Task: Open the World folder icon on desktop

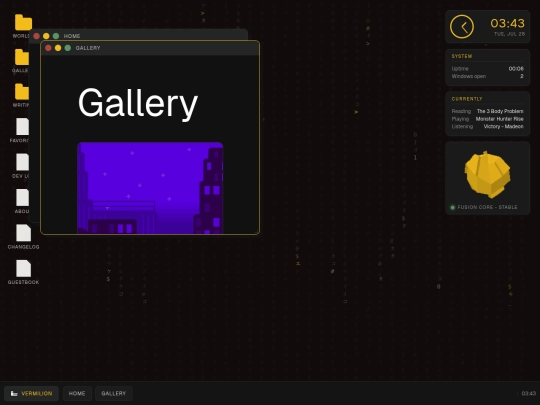Action: tap(23, 23)
